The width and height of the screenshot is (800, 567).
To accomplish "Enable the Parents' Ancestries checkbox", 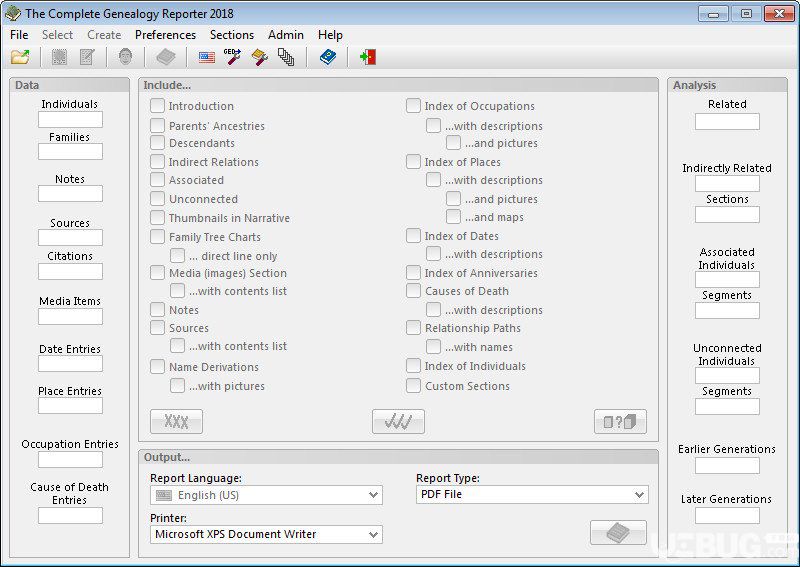I will pos(157,126).
